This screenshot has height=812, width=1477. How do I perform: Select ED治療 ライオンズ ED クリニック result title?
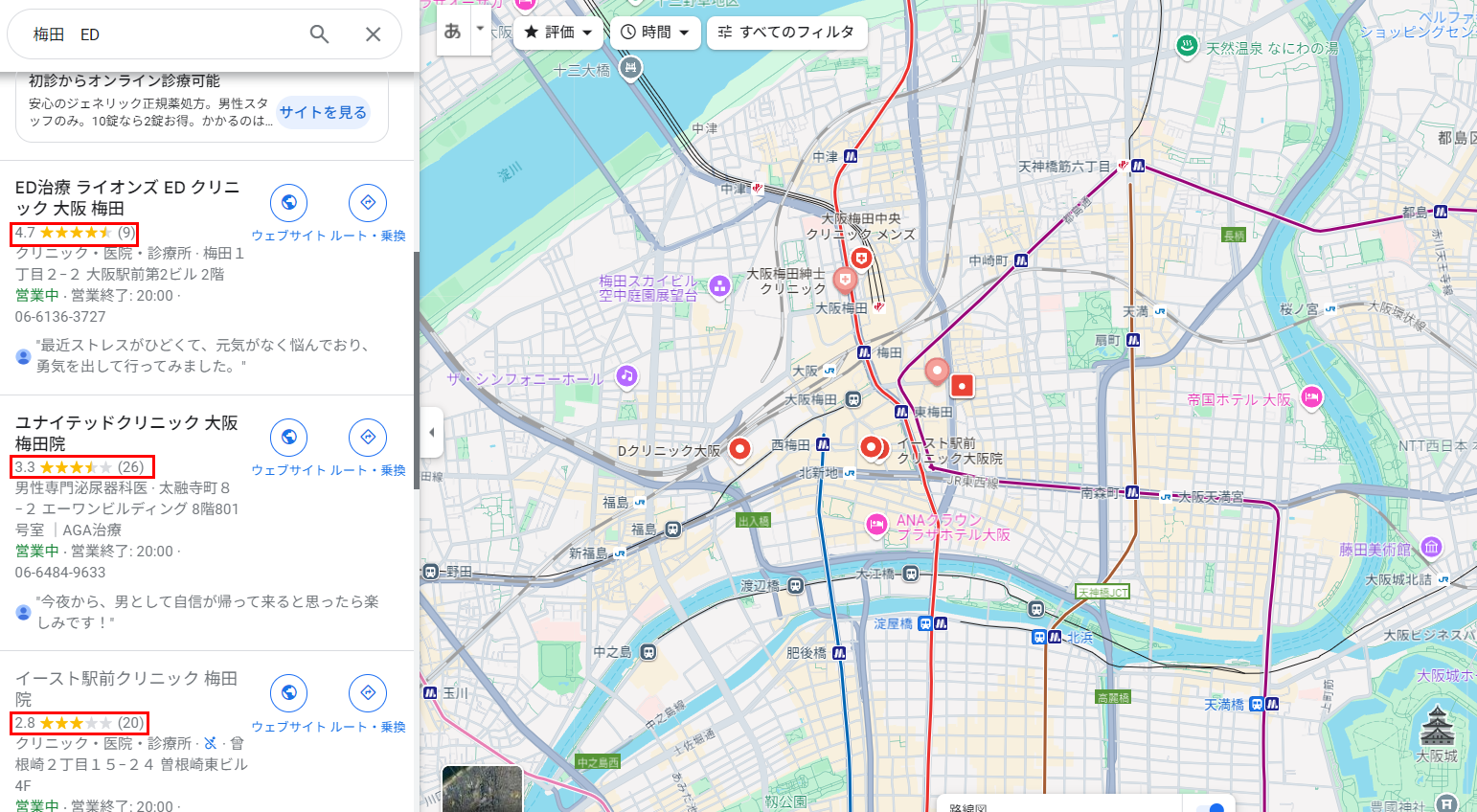(127, 198)
